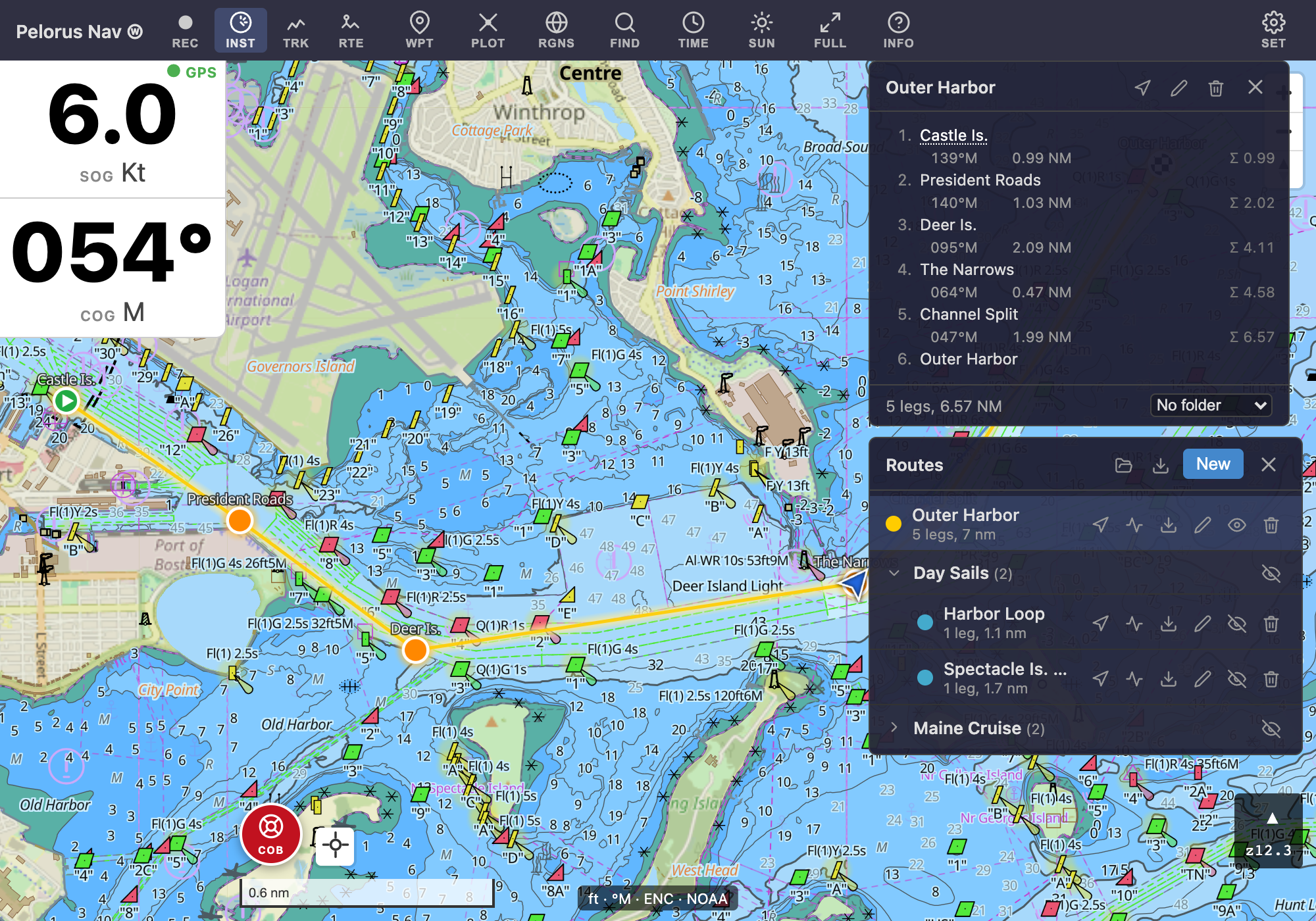This screenshot has height=921, width=1316.
Task: Toggle visibility of Day Sails folder
Action: 1271,574
